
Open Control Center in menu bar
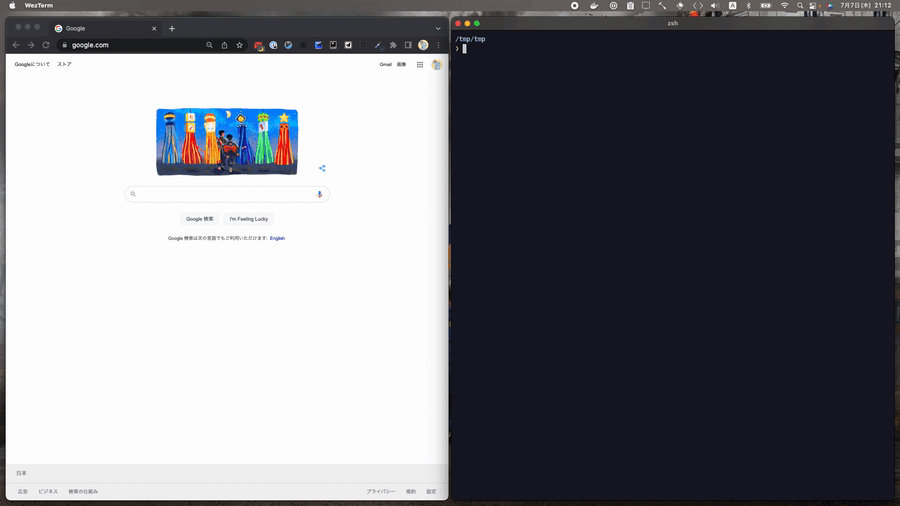pyautogui.click(x=813, y=5)
